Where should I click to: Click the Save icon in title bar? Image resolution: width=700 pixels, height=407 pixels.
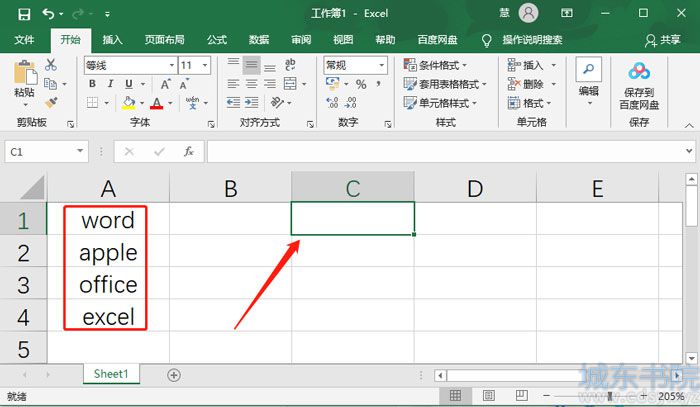[24, 14]
